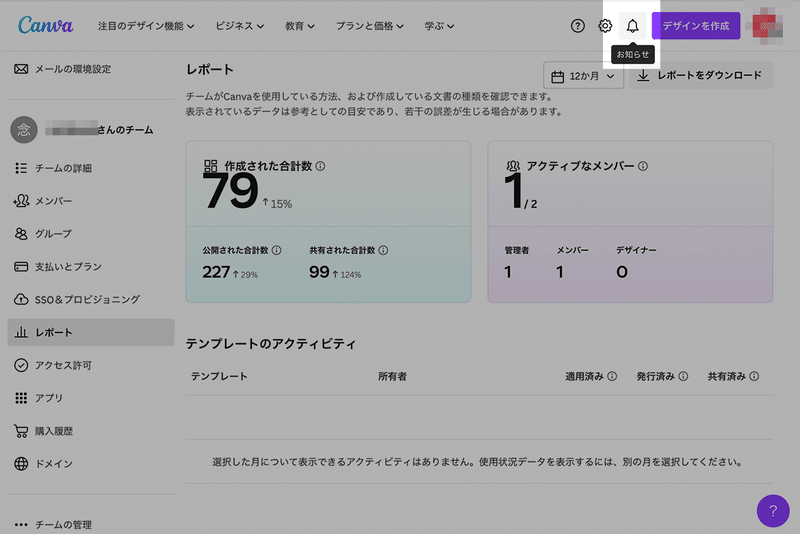Select レポート sidebar item
This screenshot has width=800, height=534.
click(91, 333)
